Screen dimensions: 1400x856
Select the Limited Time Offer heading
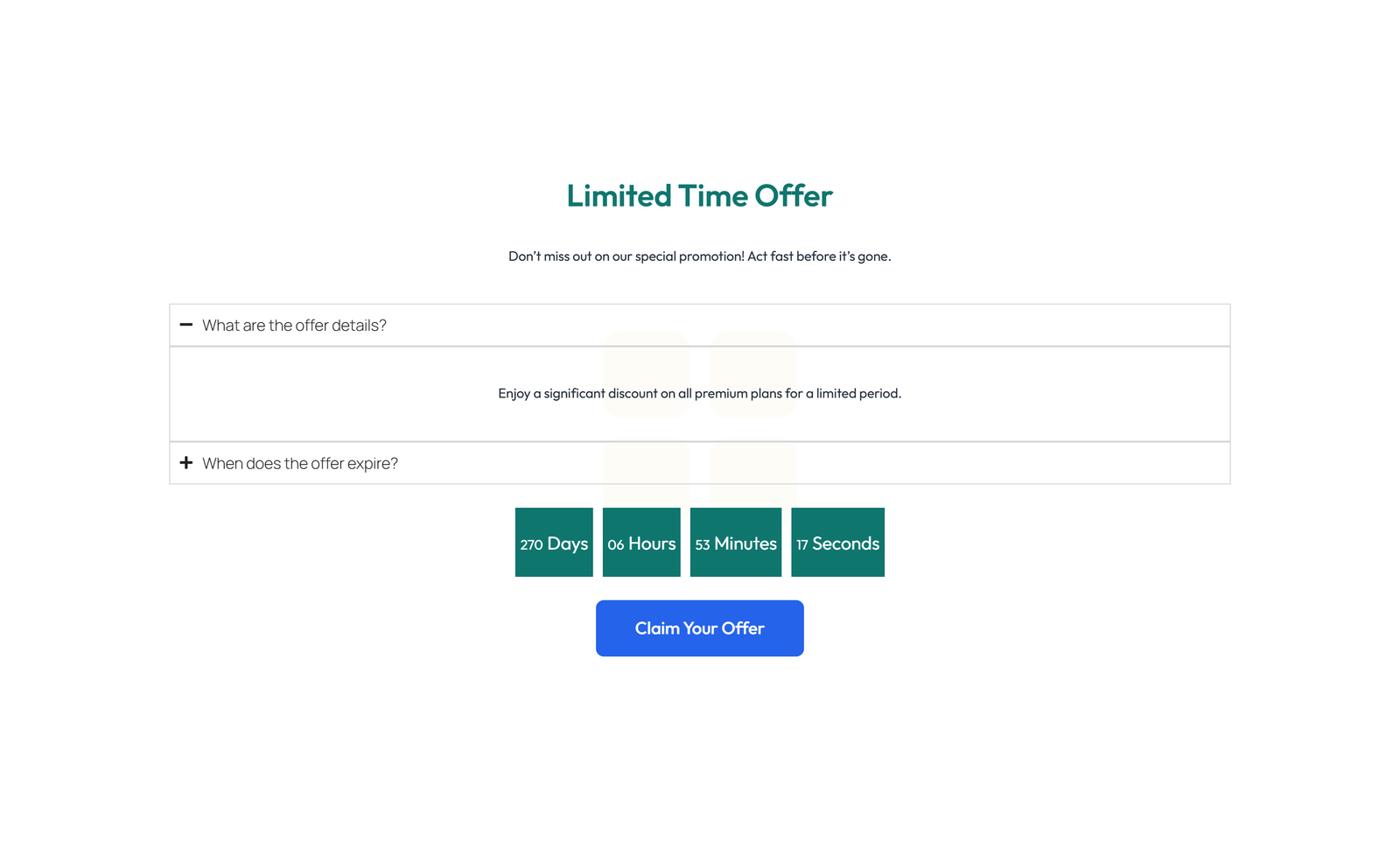(x=699, y=196)
